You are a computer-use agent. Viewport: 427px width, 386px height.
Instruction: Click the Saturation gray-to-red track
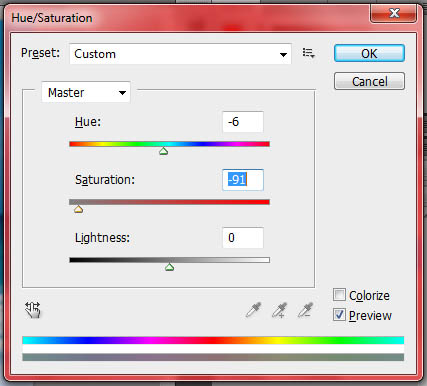click(x=169, y=202)
